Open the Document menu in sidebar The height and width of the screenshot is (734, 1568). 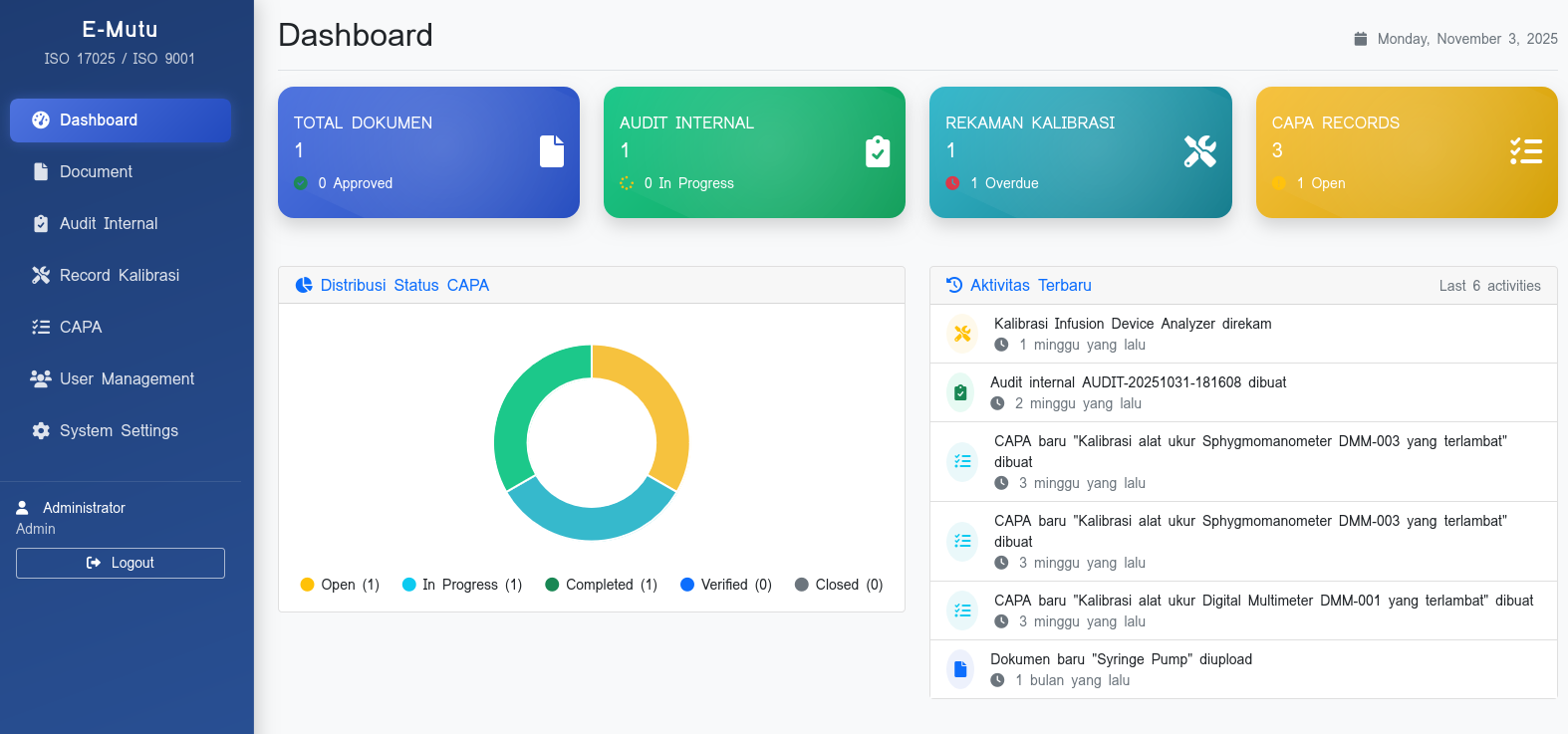(96, 172)
